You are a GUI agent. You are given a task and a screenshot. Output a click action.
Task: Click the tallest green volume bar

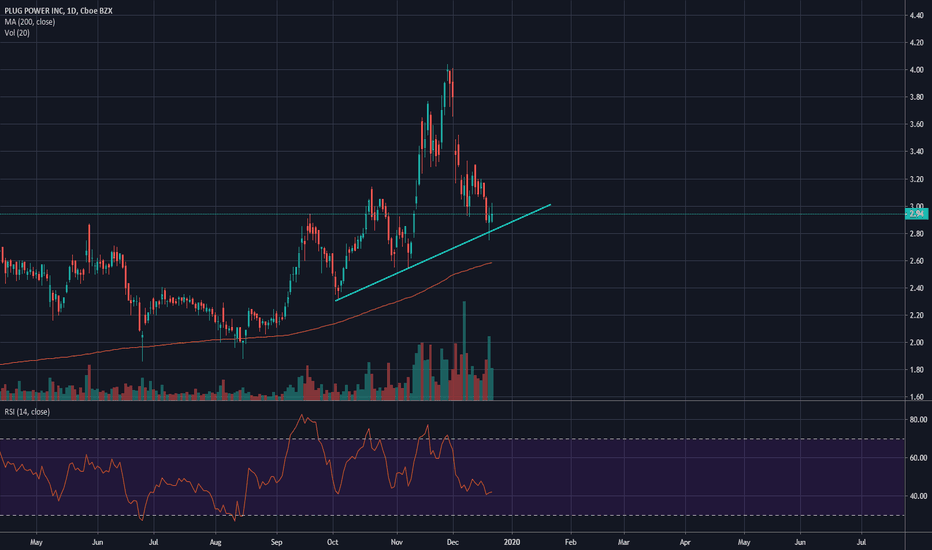(464, 350)
